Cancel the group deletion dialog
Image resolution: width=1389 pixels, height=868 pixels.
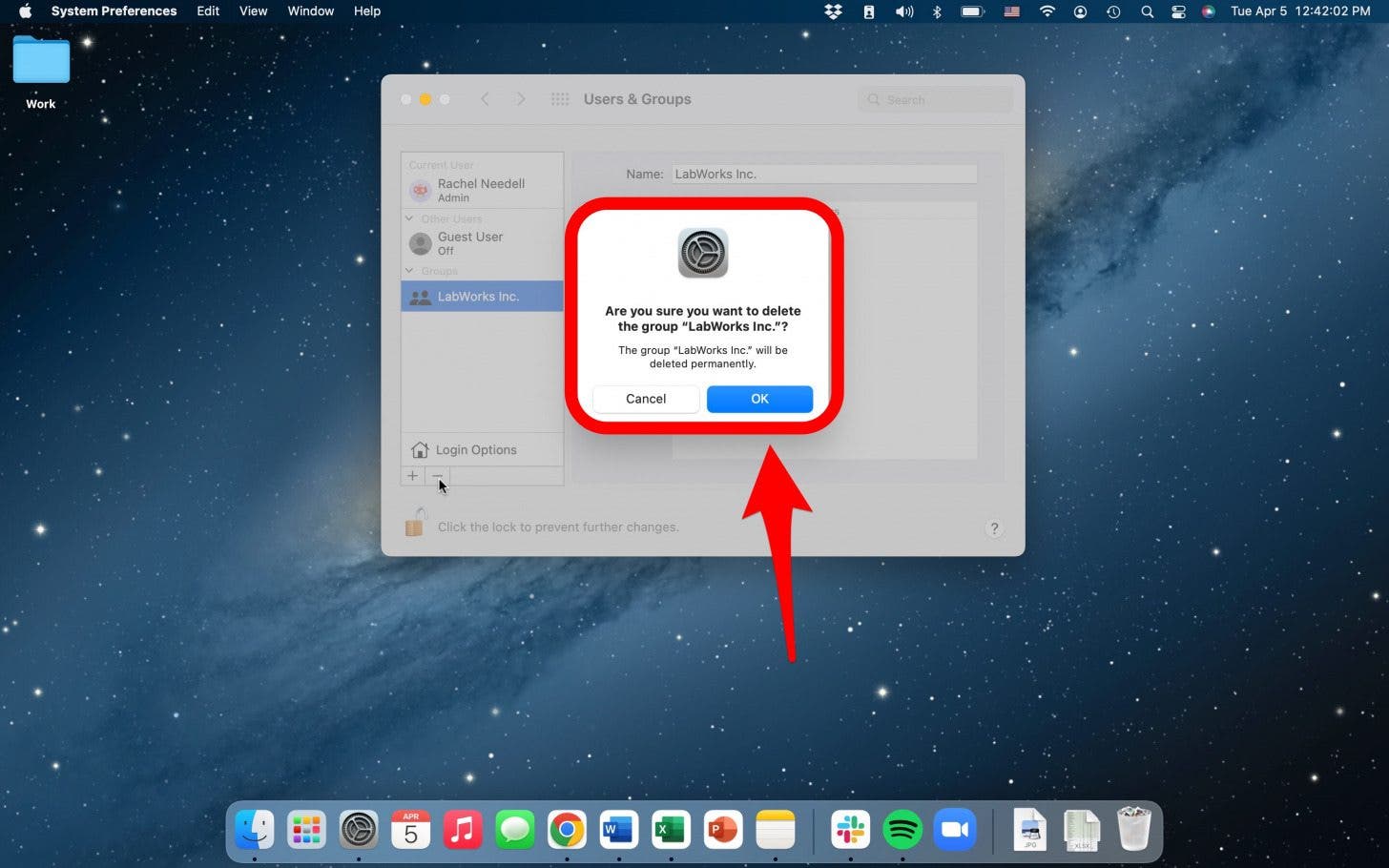click(x=646, y=399)
